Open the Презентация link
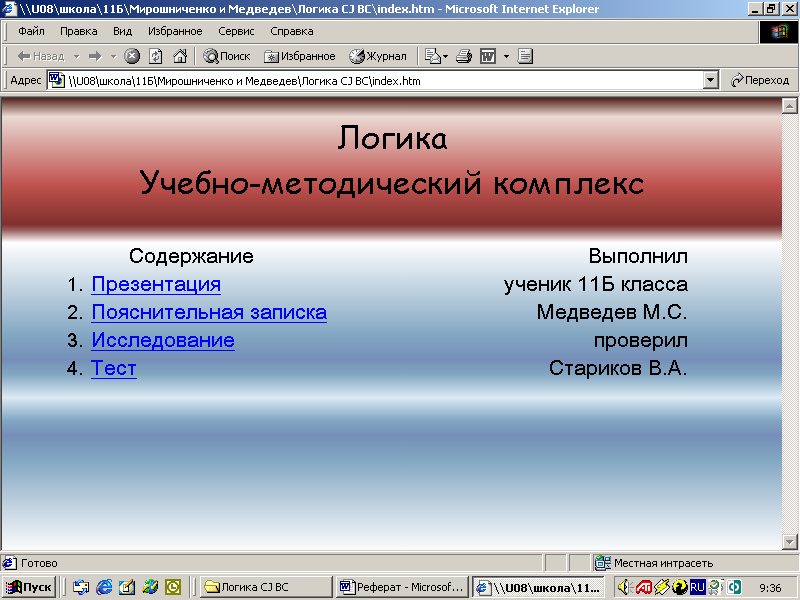The image size is (800, 600). click(x=156, y=284)
